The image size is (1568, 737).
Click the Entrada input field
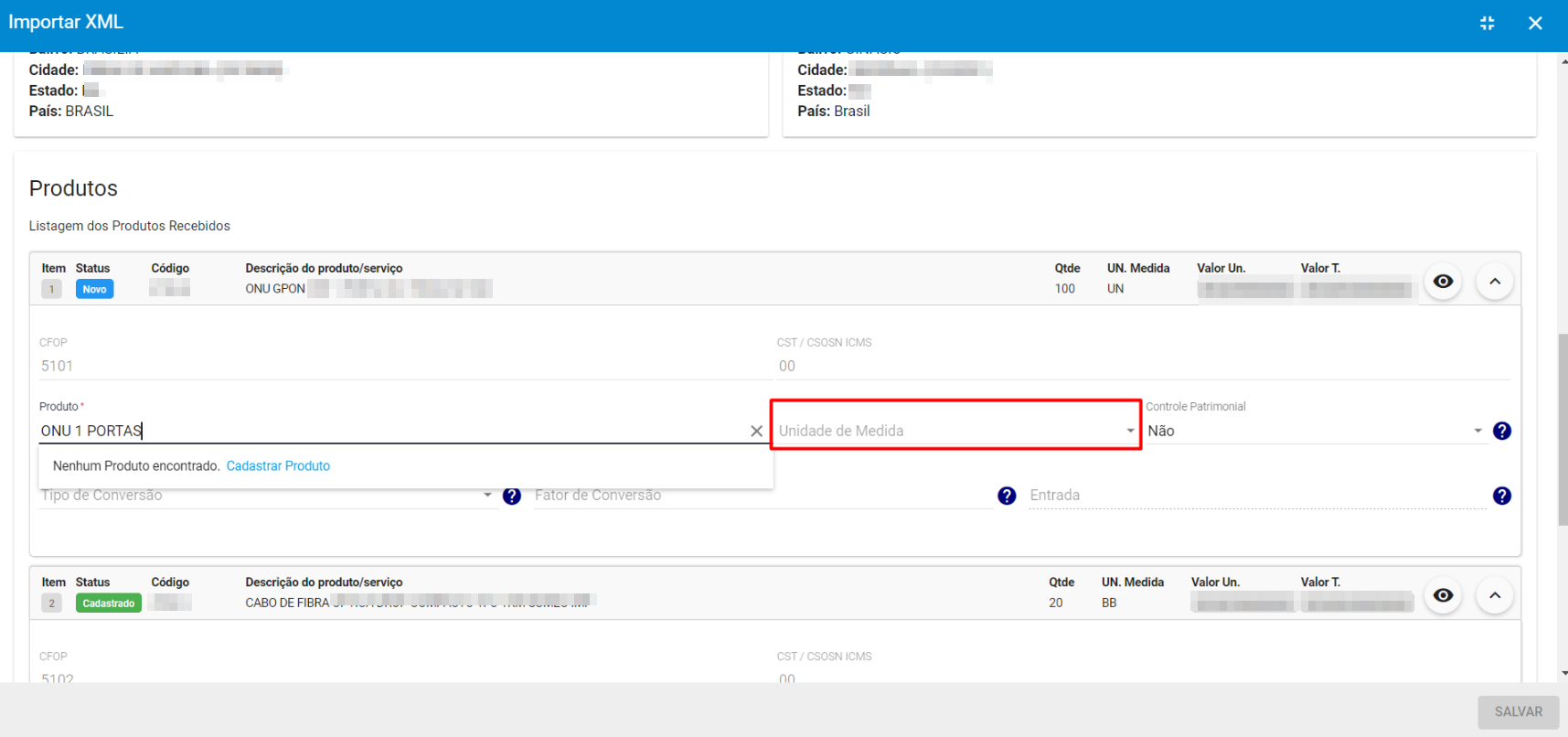1257,495
